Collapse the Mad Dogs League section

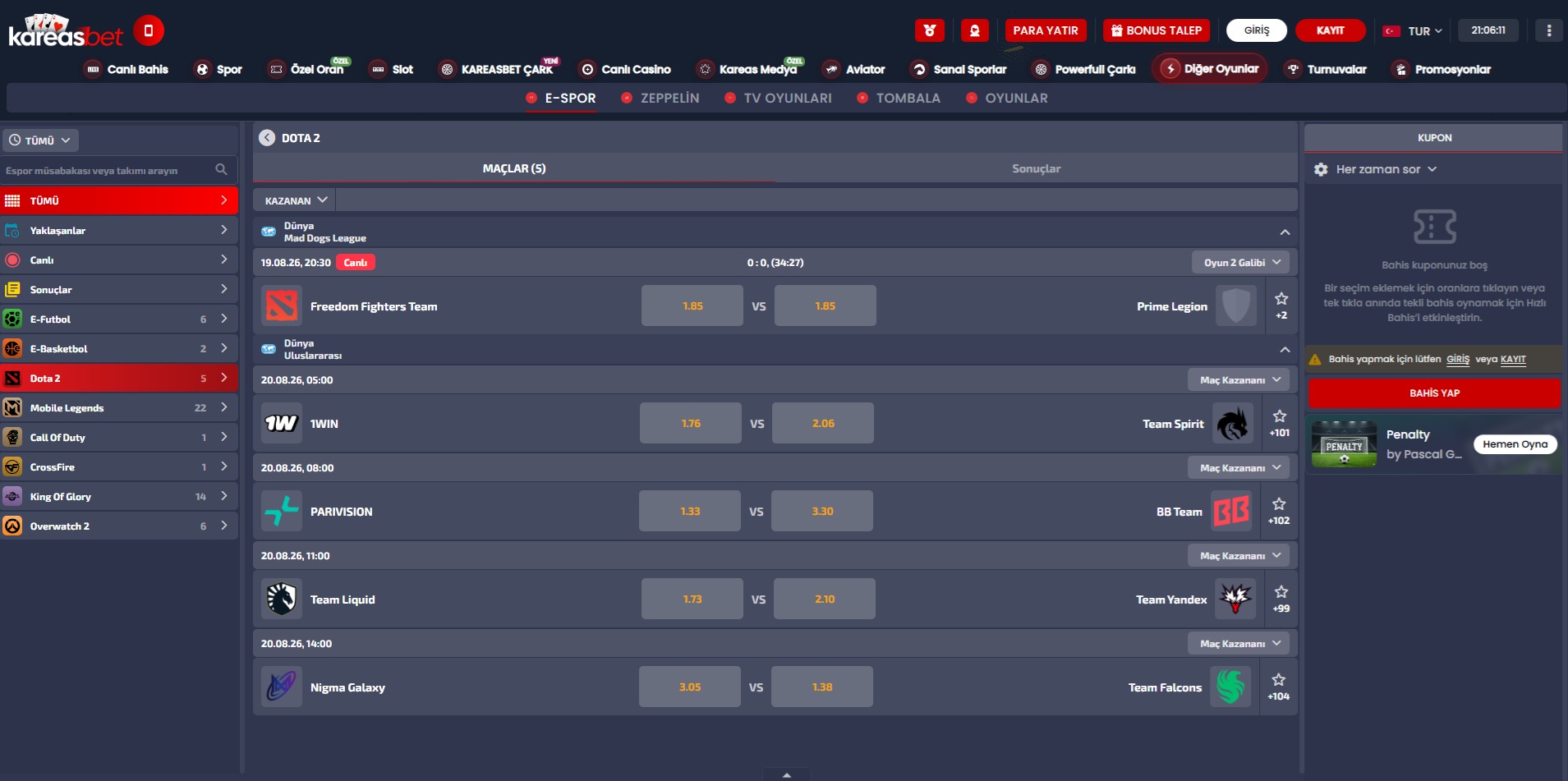tap(1285, 232)
